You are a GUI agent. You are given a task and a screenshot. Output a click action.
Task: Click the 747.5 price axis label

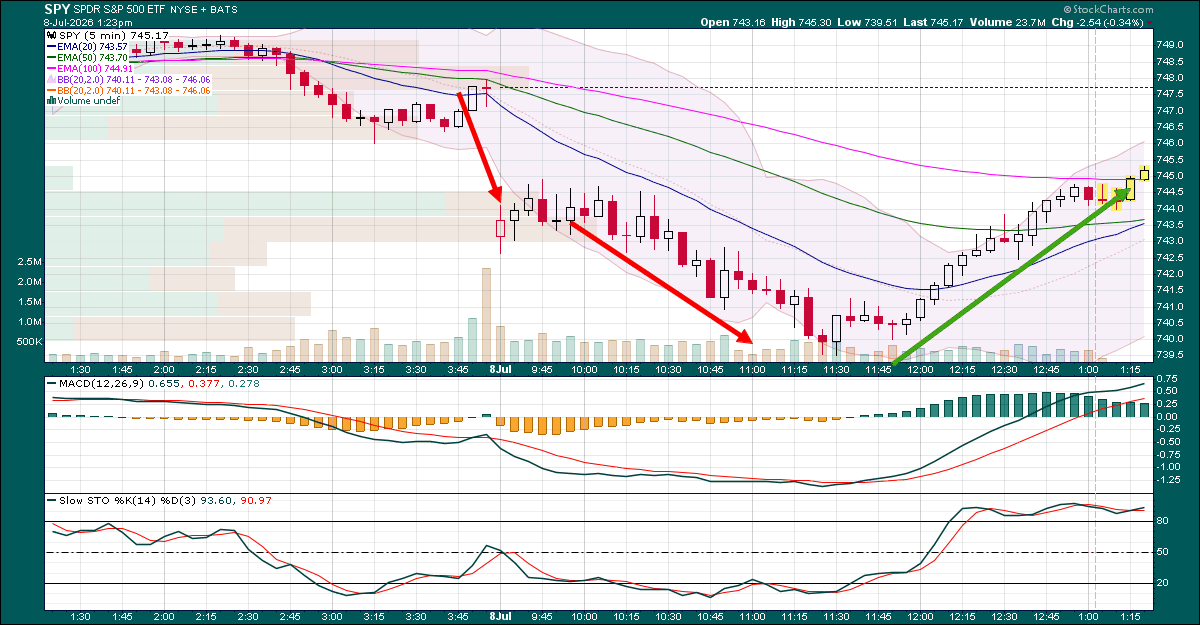1171,94
